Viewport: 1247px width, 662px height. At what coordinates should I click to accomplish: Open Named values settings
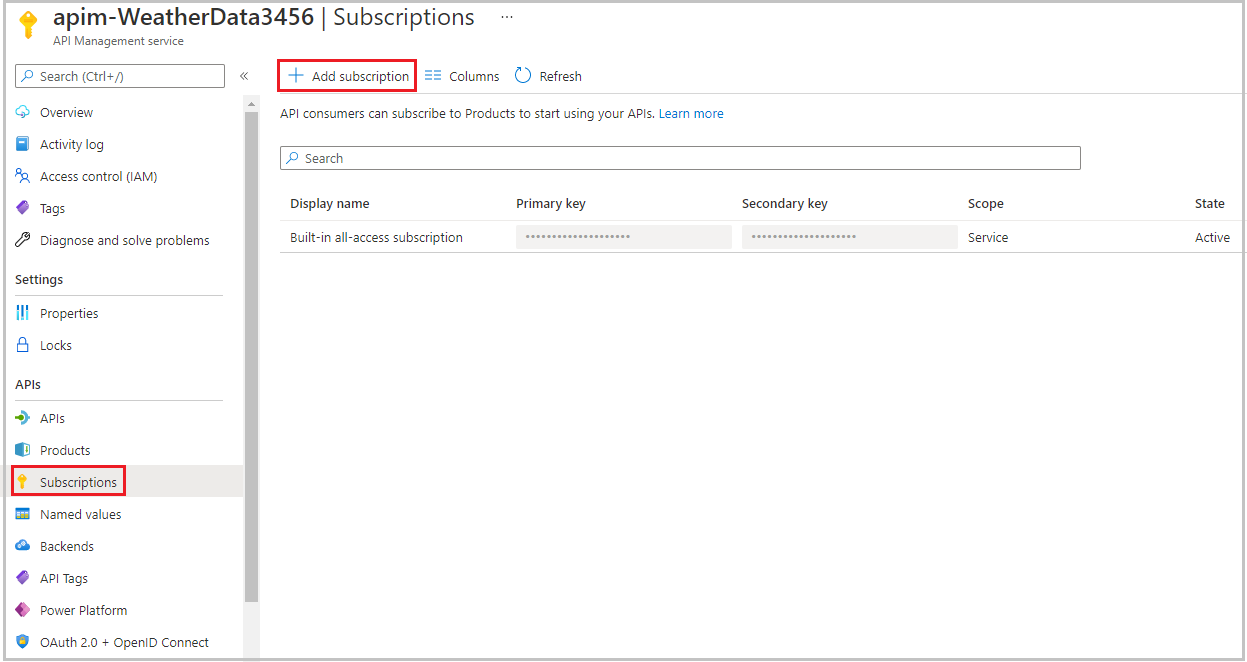point(79,513)
